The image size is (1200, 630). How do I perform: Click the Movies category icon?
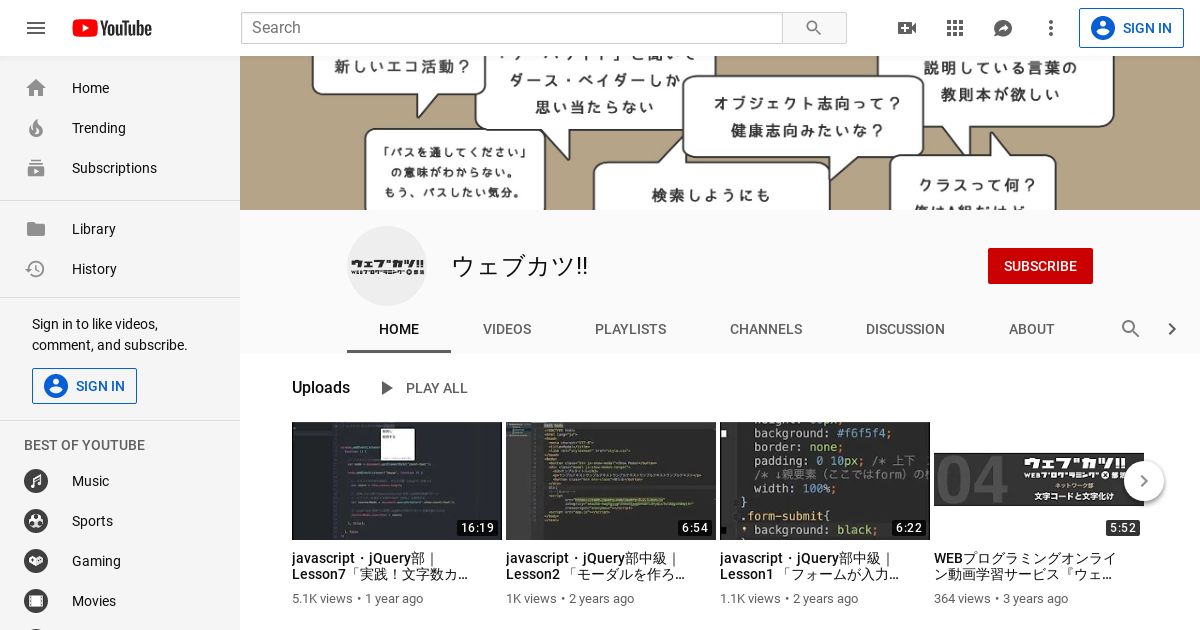point(36,601)
